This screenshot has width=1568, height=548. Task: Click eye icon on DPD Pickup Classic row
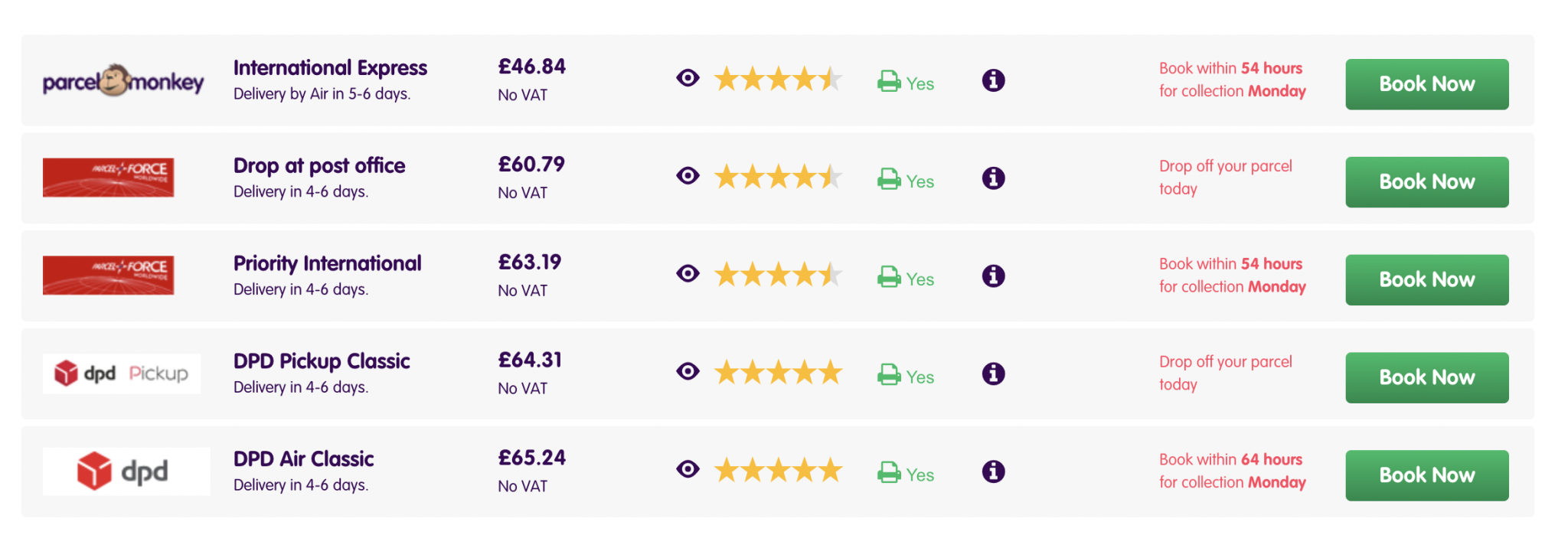[x=688, y=372]
